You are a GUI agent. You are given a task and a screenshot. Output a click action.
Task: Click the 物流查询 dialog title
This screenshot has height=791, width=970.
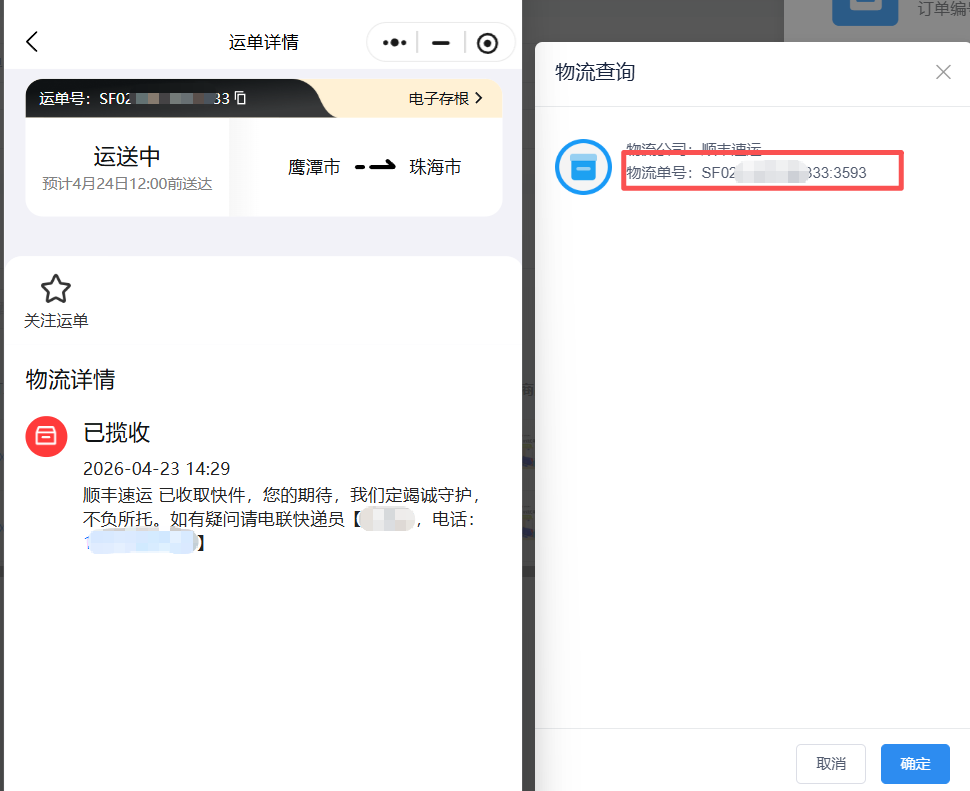pyautogui.click(x=595, y=72)
